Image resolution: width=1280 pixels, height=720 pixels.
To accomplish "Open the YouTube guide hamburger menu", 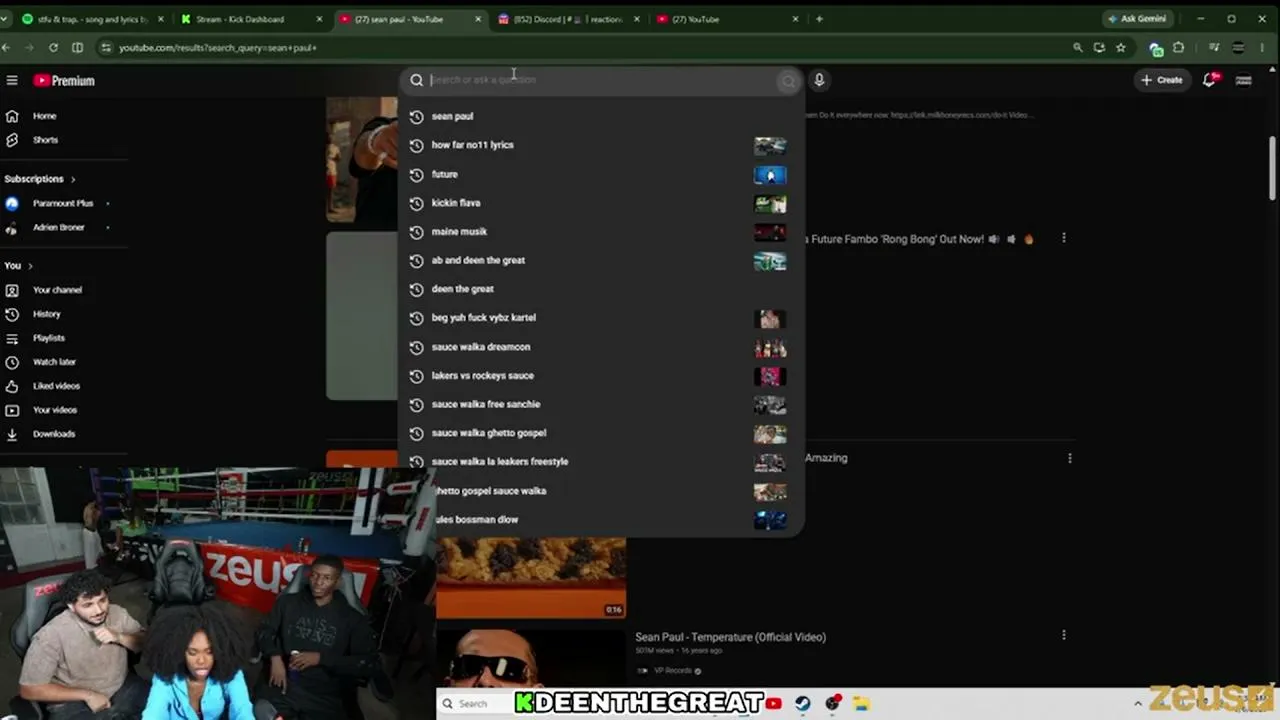I will point(12,80).
